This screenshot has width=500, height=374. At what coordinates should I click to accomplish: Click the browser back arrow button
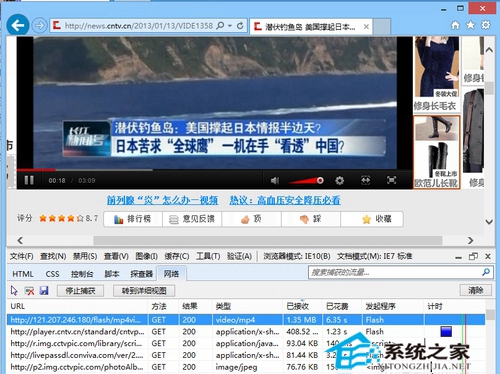pos(18,25)
